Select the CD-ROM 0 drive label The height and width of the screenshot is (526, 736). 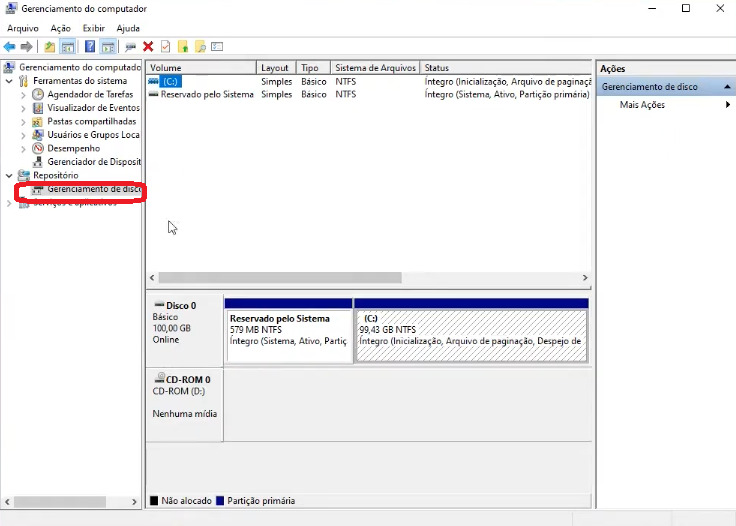(x=188, y=380)
